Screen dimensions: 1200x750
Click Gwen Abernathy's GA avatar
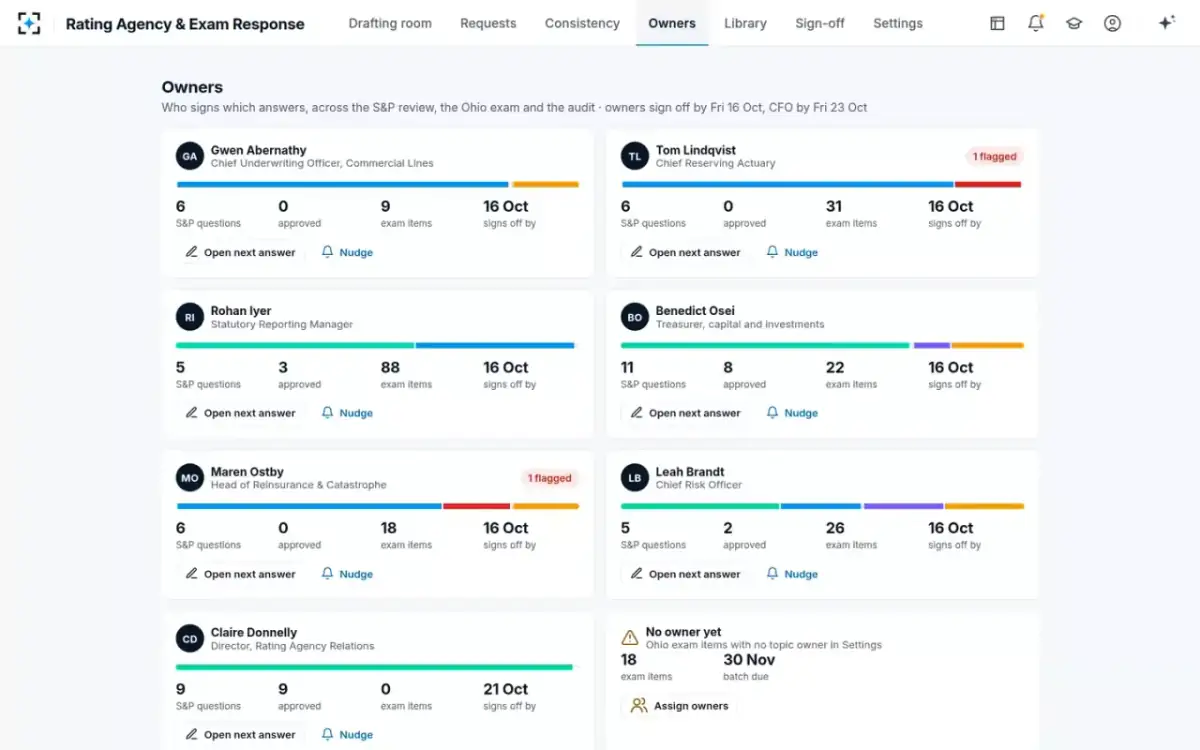[x=190, y=156]
